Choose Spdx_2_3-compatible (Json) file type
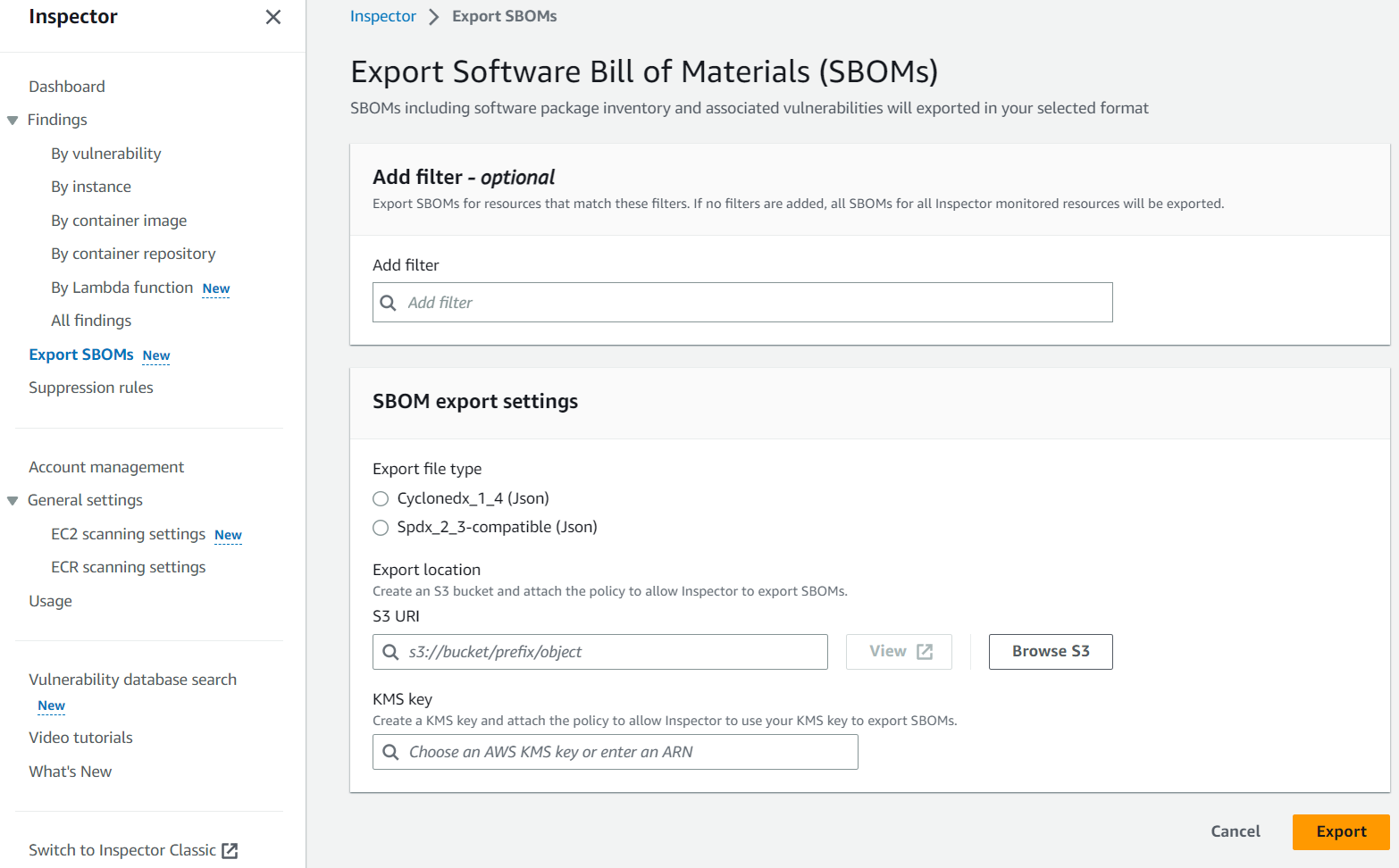The image size is (1399, 868). tap(381, 528)
